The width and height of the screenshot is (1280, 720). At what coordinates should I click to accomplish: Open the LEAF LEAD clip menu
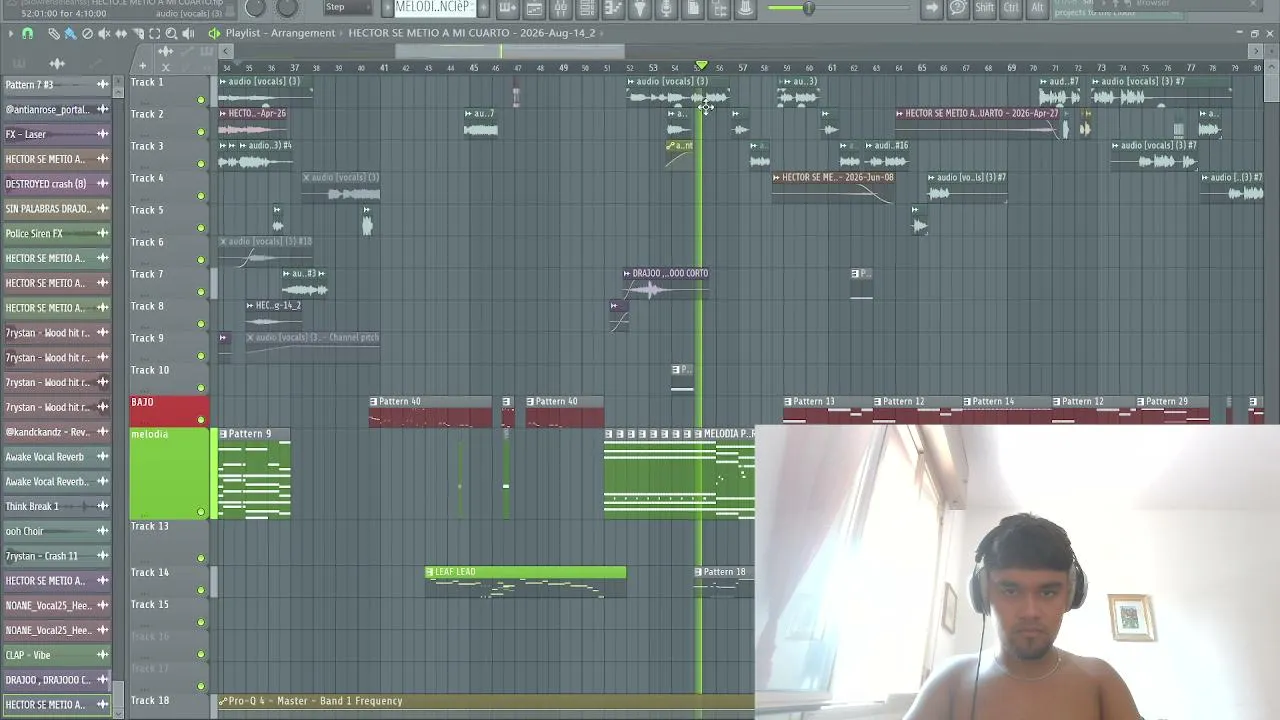pos(430,572)
